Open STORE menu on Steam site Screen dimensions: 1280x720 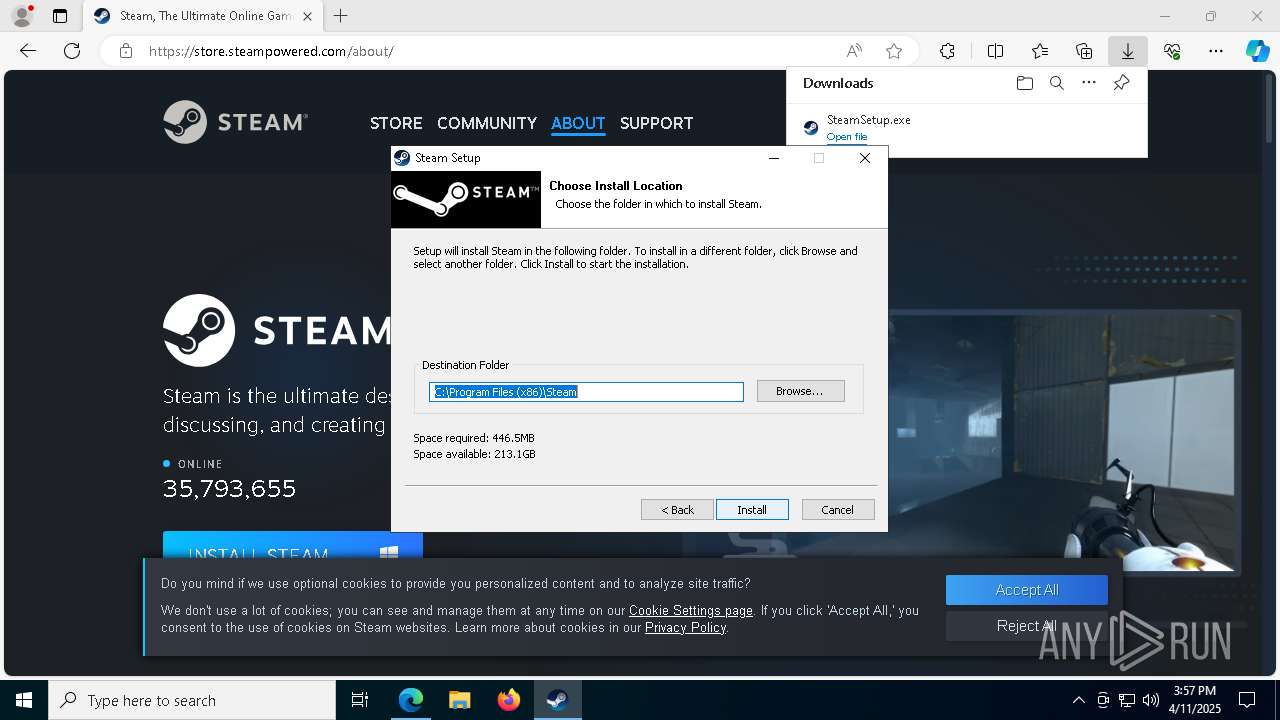(396, 123)
